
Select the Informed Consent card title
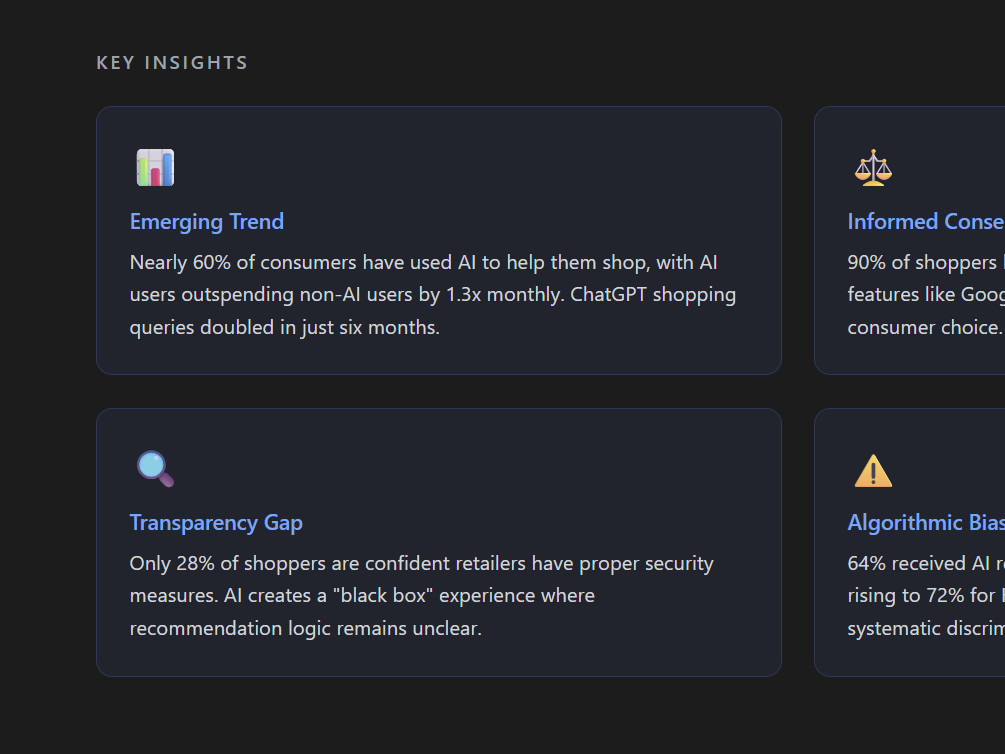coord(925,222)
